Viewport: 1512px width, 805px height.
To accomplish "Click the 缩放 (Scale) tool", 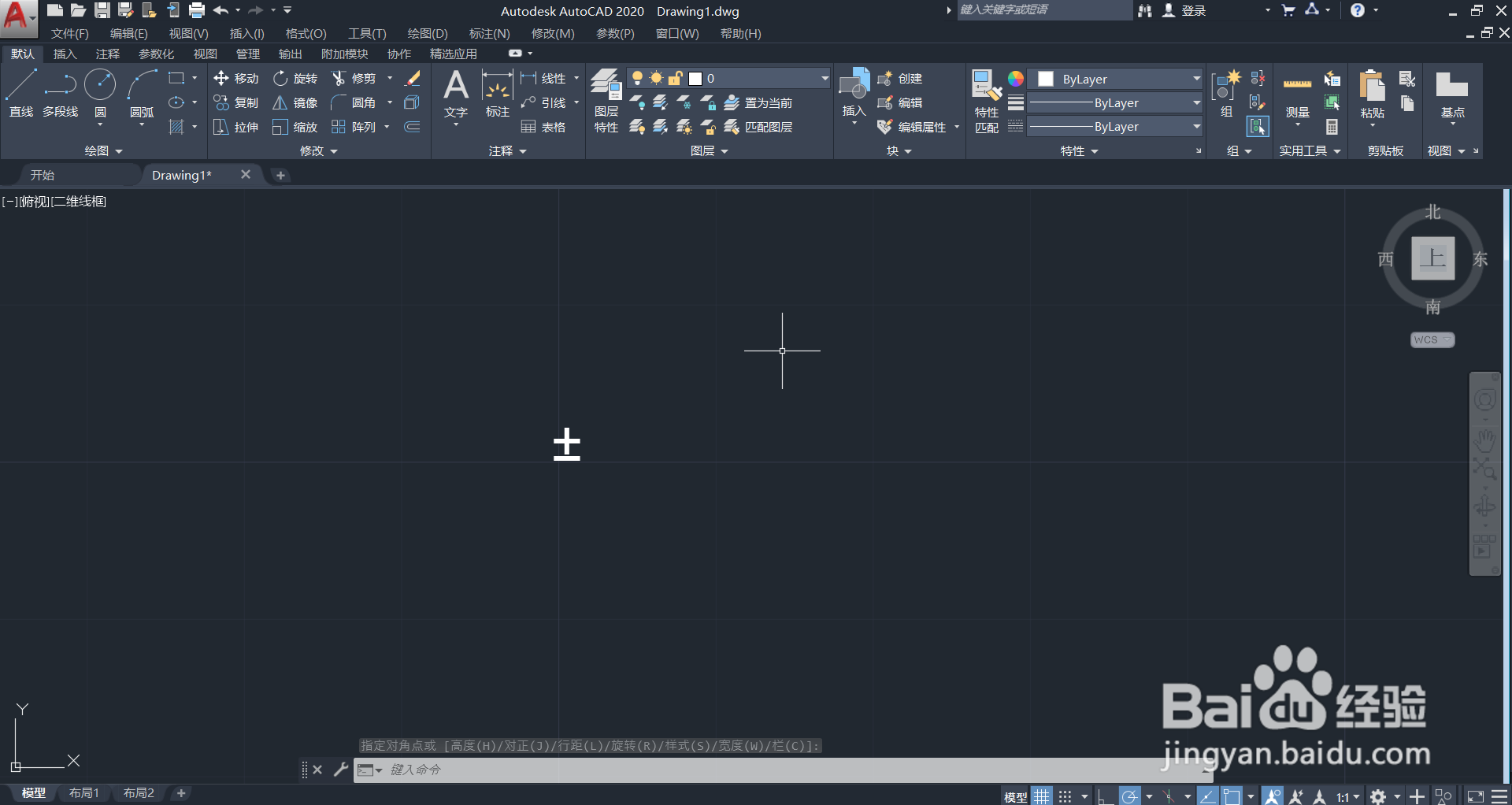I will 295,128.
